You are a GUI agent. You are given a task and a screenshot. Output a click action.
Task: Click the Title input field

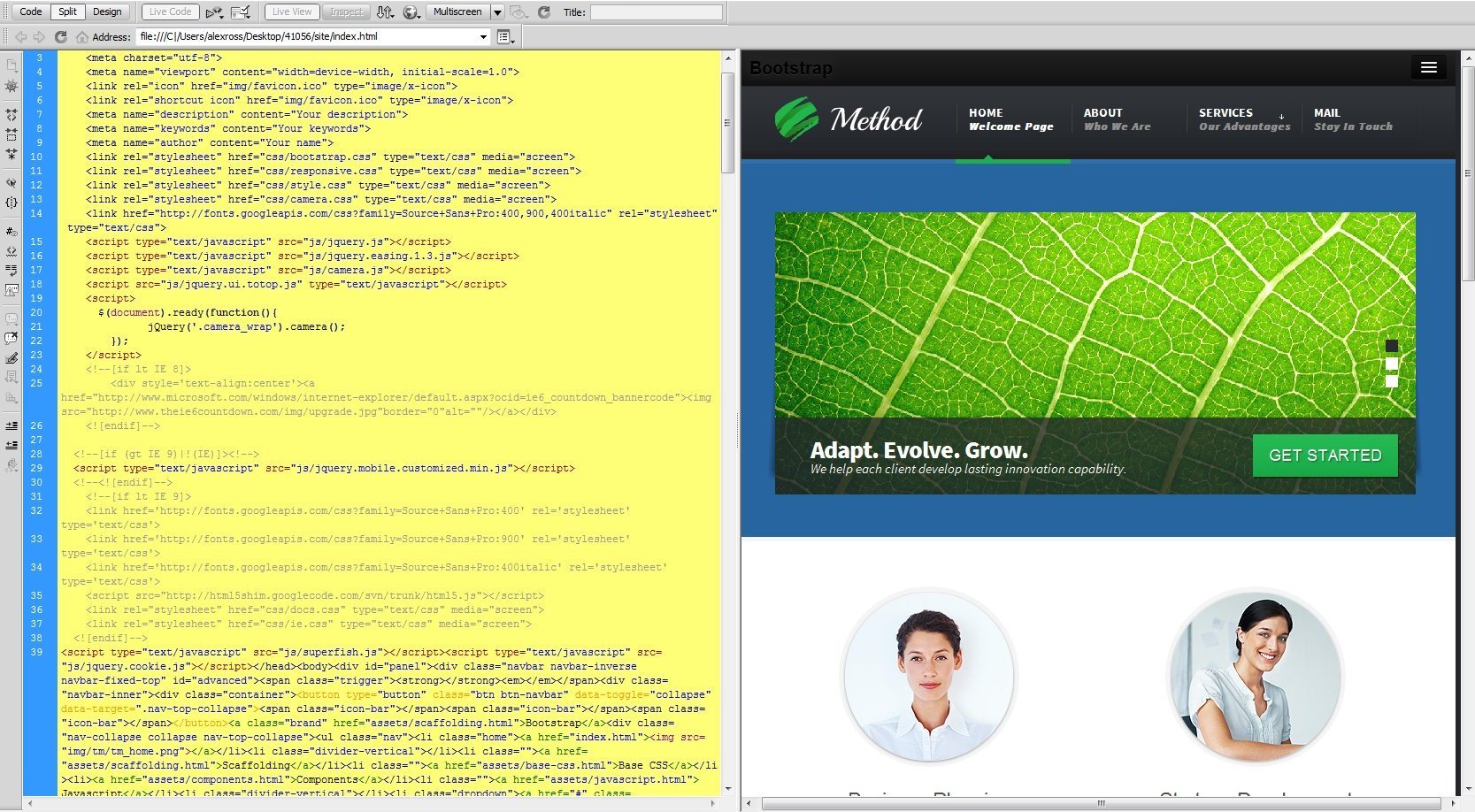(x=656, y=12)
